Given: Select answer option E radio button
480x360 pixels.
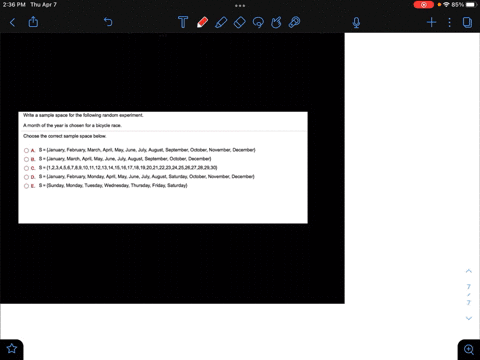Looking at the screenshot, I should click(x=26, y=186).
